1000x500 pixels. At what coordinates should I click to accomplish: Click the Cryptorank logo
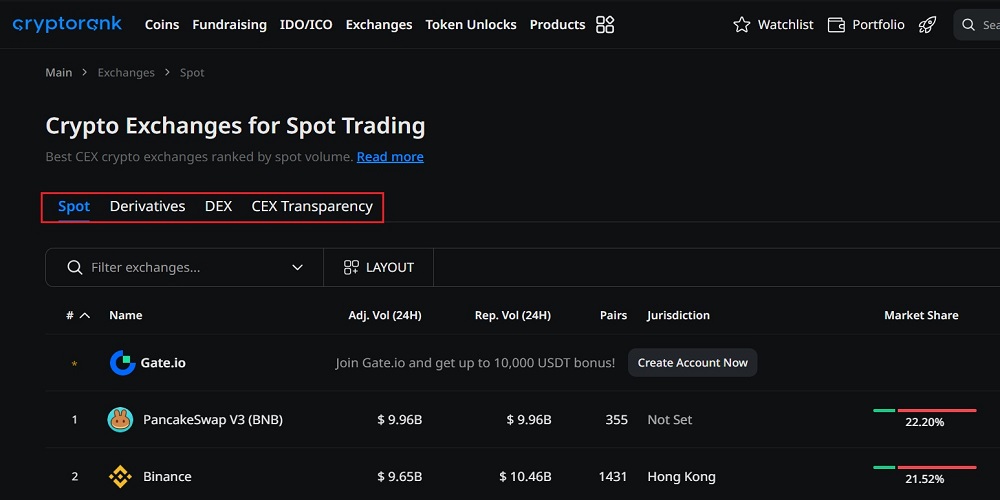[67, 24]
